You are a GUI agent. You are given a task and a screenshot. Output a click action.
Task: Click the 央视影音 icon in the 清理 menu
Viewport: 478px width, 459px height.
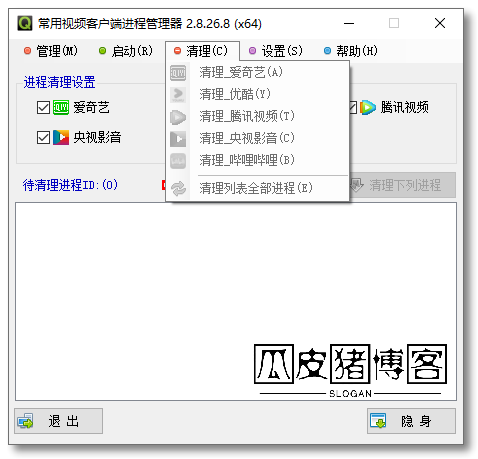point(178,139)
